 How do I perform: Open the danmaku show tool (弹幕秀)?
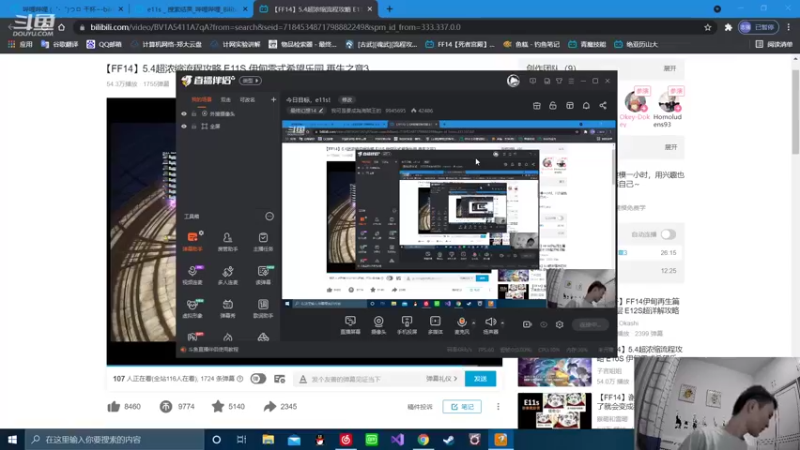coord(228,308)
